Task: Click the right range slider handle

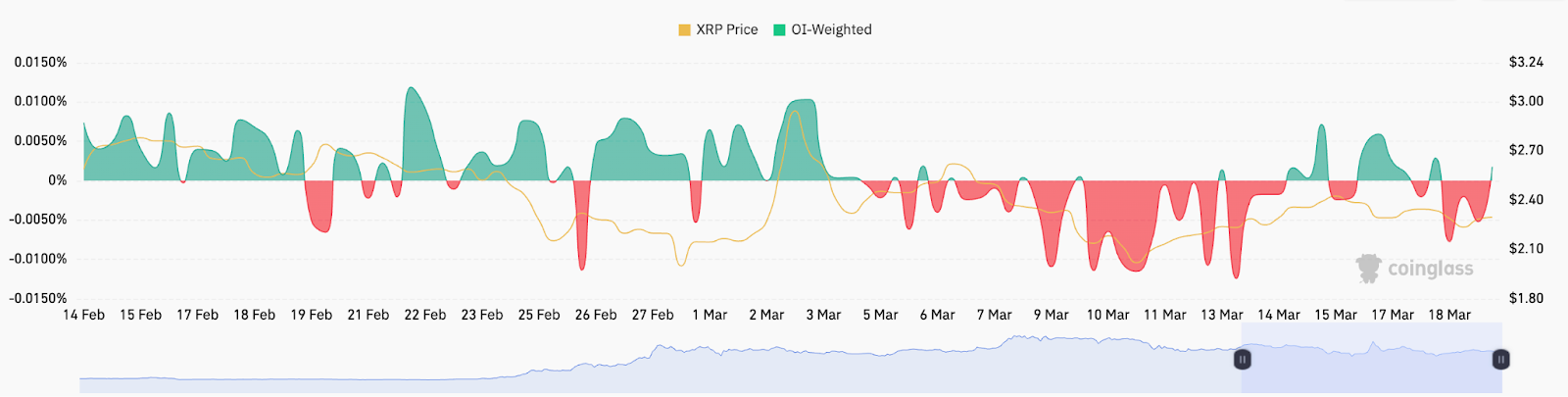Action: coord(1500,360)
